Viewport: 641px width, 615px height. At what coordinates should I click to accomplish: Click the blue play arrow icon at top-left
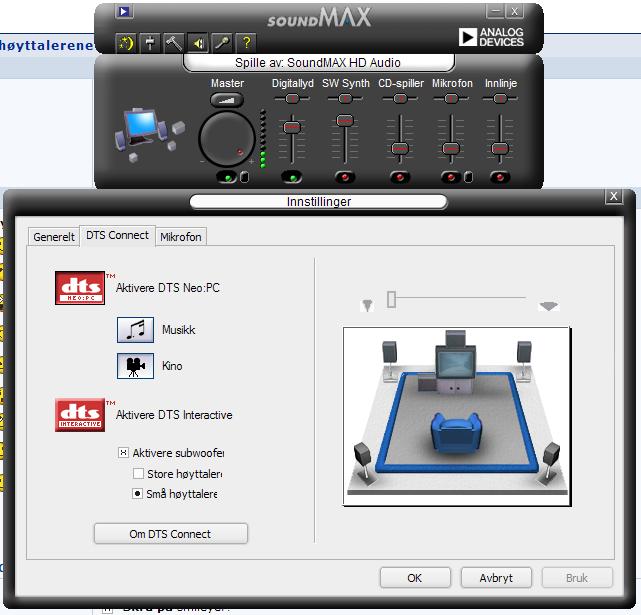coord(123,11)
